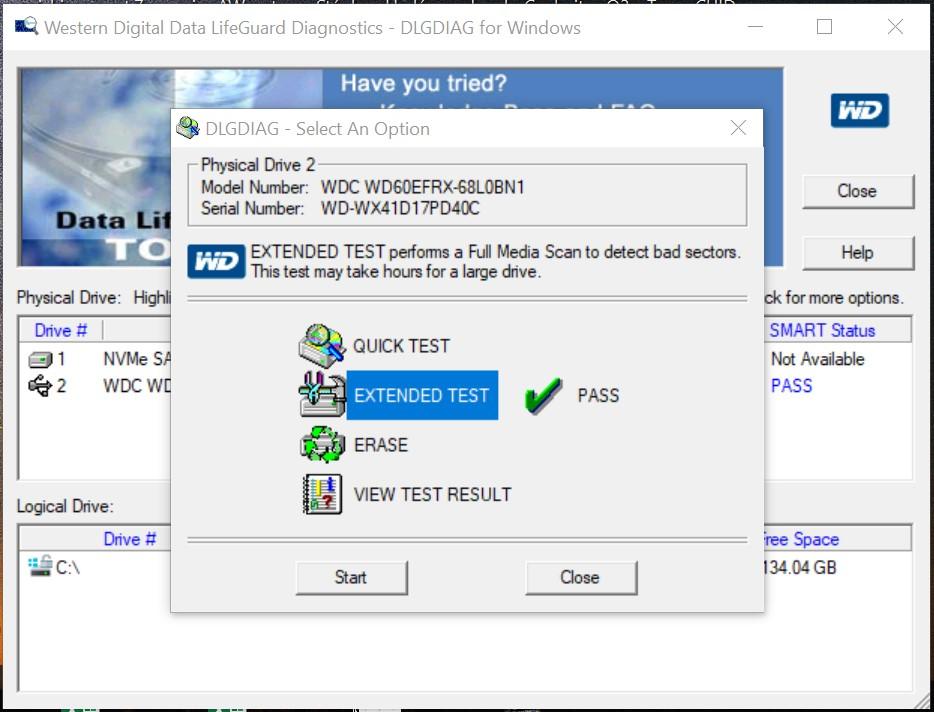The height and width of the screenshot is (712, 934).
Task: Click Drive # header in Logical Drive list
Action: click(x=130, y=539)
